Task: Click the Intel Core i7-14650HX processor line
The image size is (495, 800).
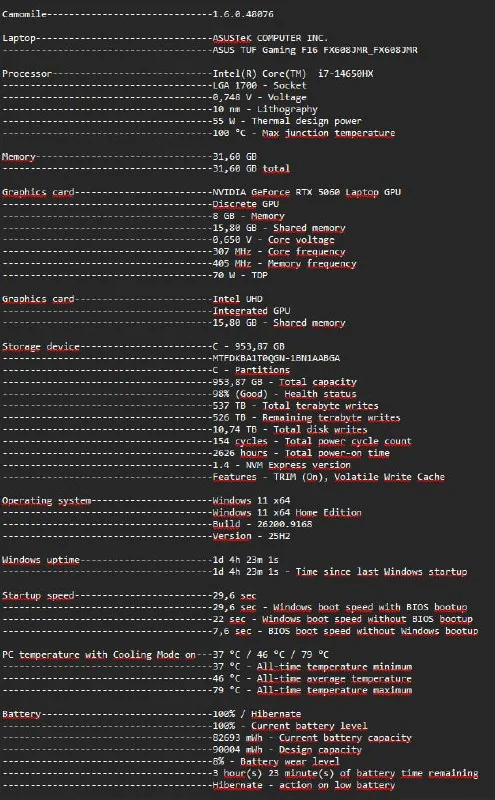Action: [x=292, y=73]
